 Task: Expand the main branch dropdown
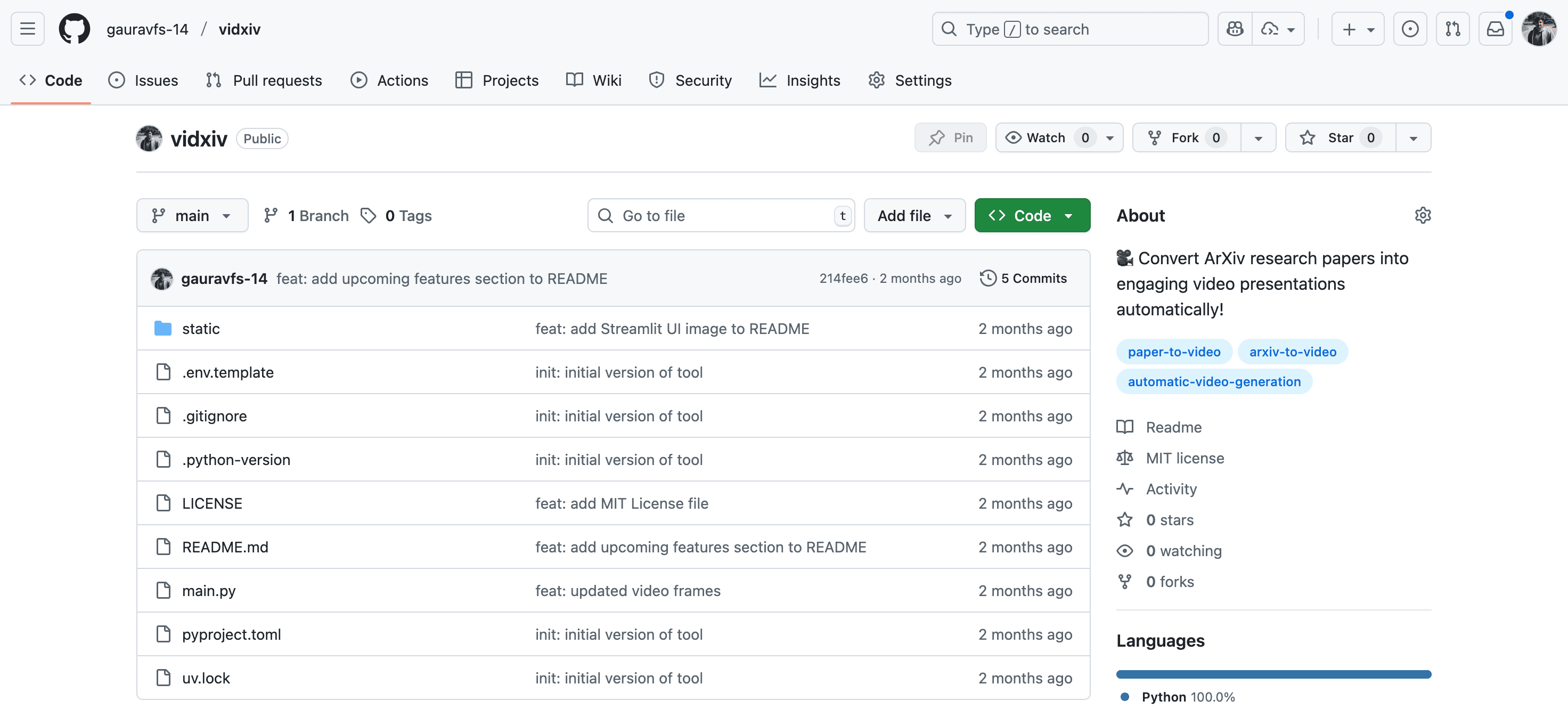click(192, 215)
